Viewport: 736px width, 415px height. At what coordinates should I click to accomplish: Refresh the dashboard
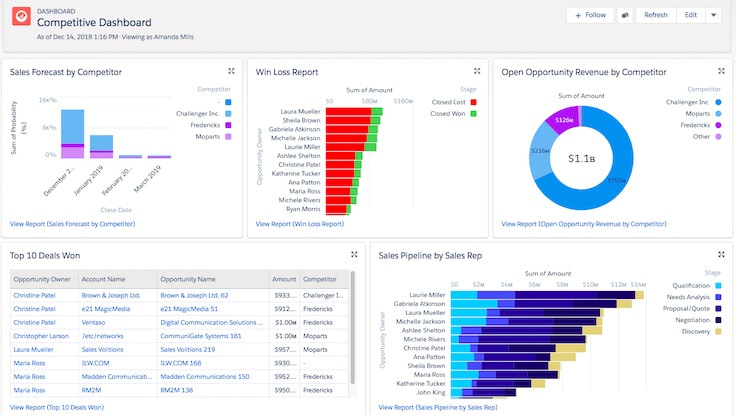point(655,15)
